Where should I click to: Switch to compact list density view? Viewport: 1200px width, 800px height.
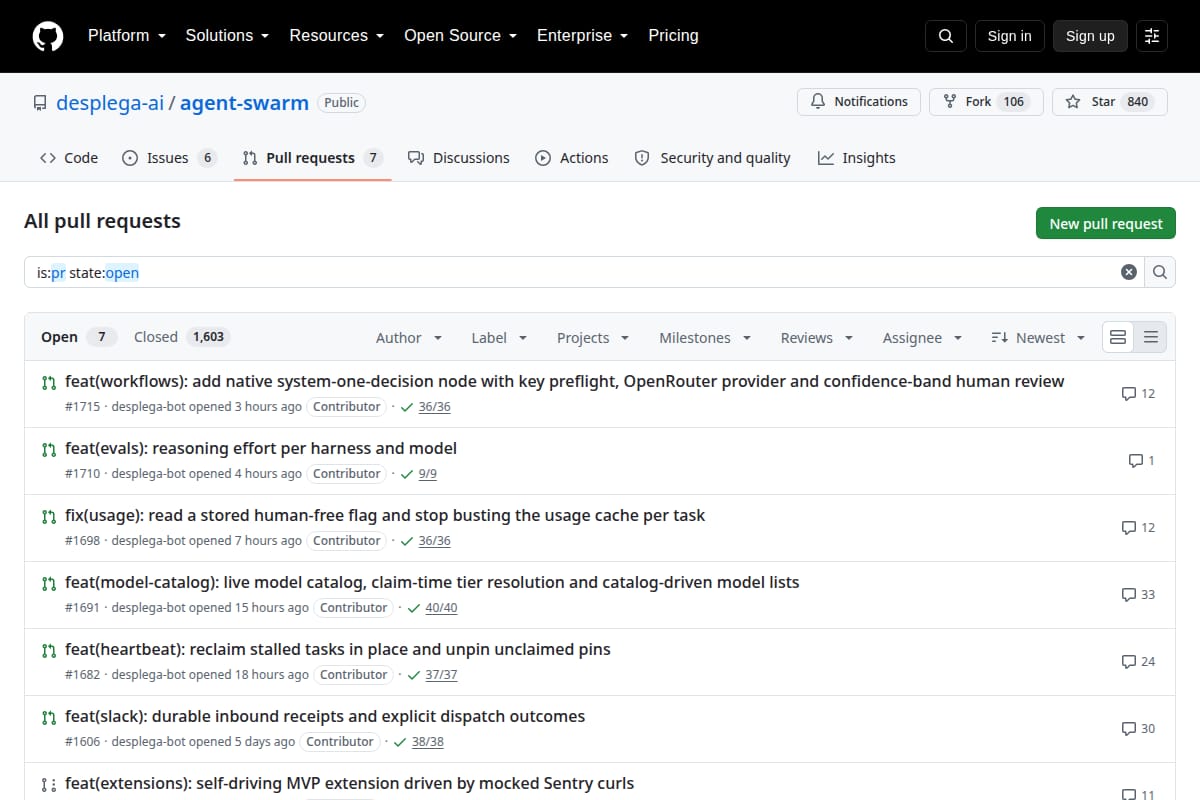point(1150,338)
